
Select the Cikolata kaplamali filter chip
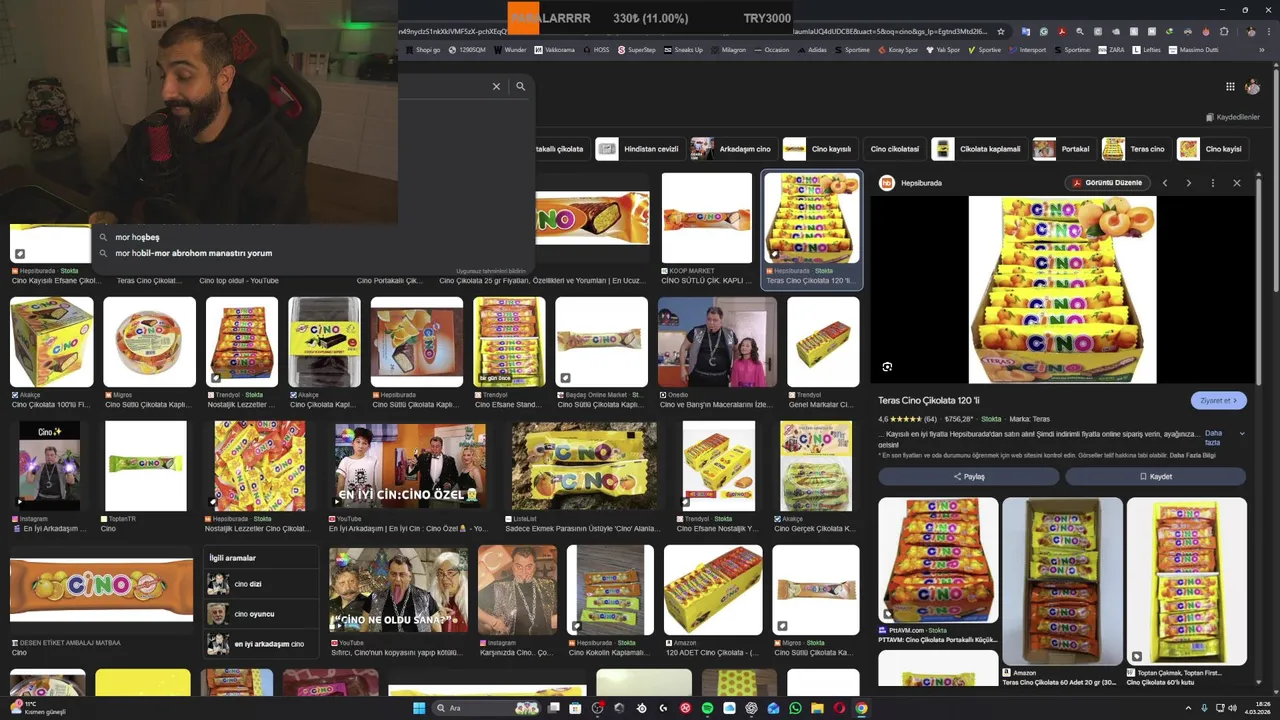978,149
